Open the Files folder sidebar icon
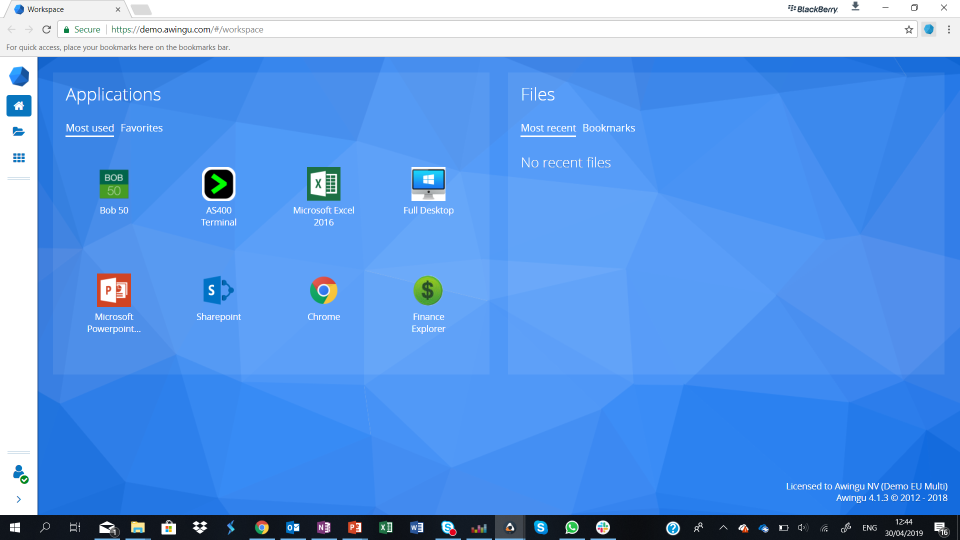The image size is (960, 540). click(19, 132)
